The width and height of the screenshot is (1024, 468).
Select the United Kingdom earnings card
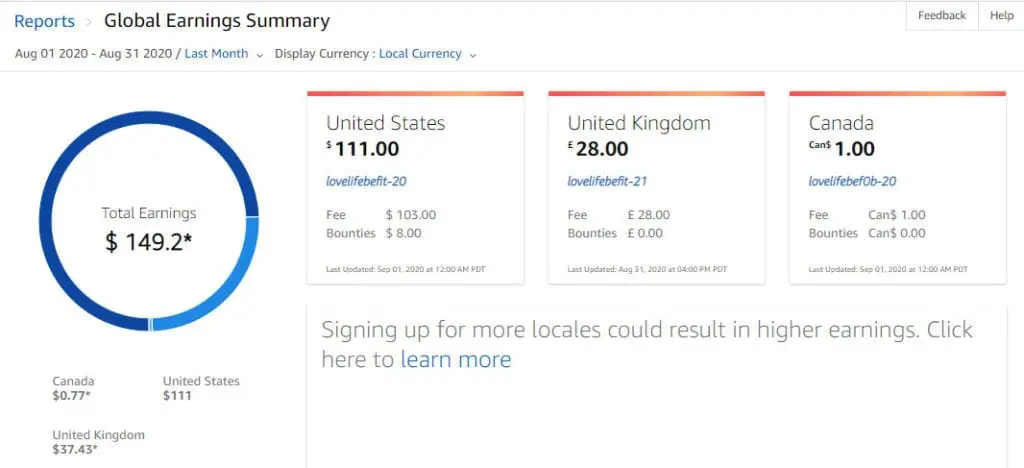[x=656, y=188]
